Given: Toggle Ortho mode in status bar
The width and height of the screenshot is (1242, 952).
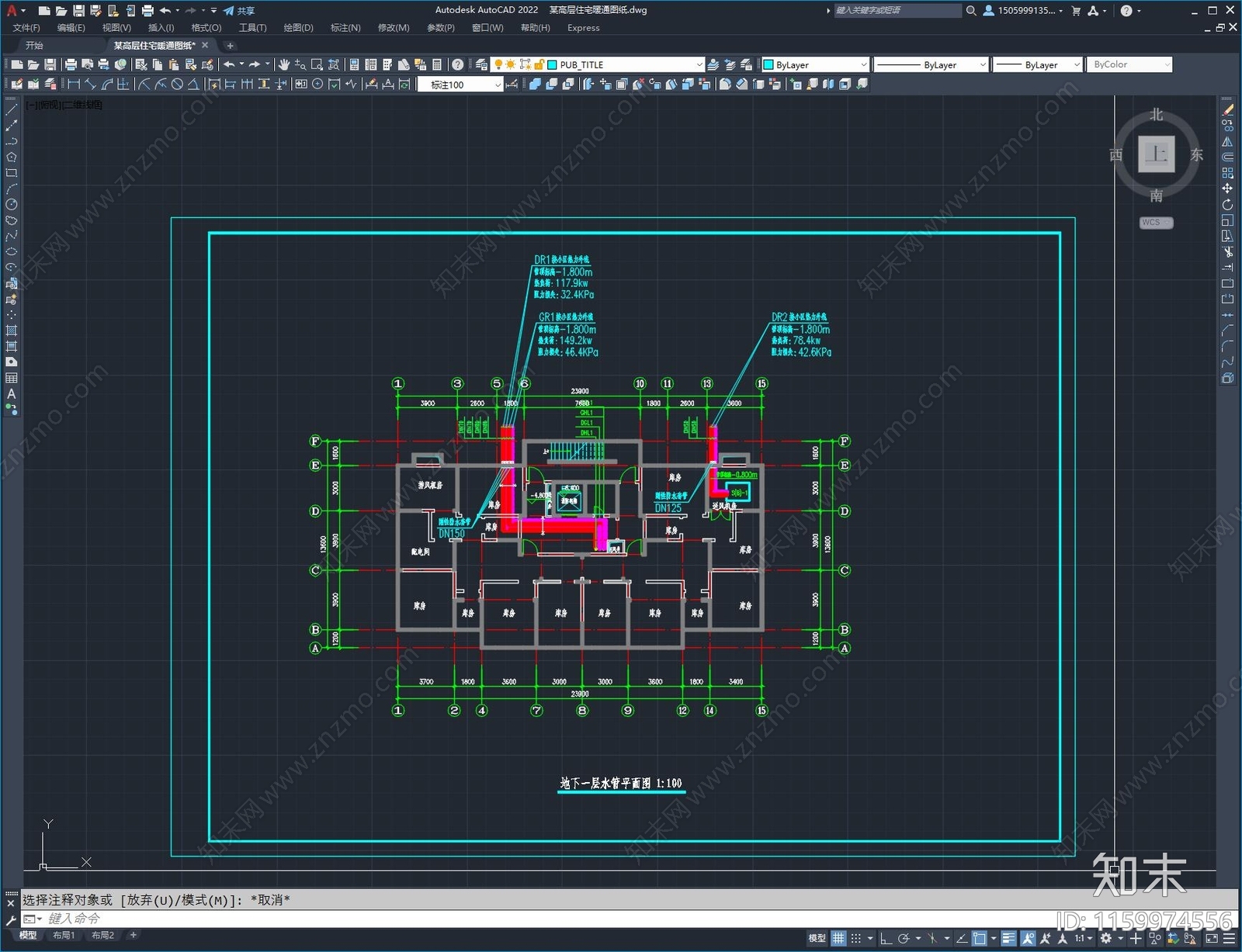Looking at the screenshot, I should [x=886, y=939].
